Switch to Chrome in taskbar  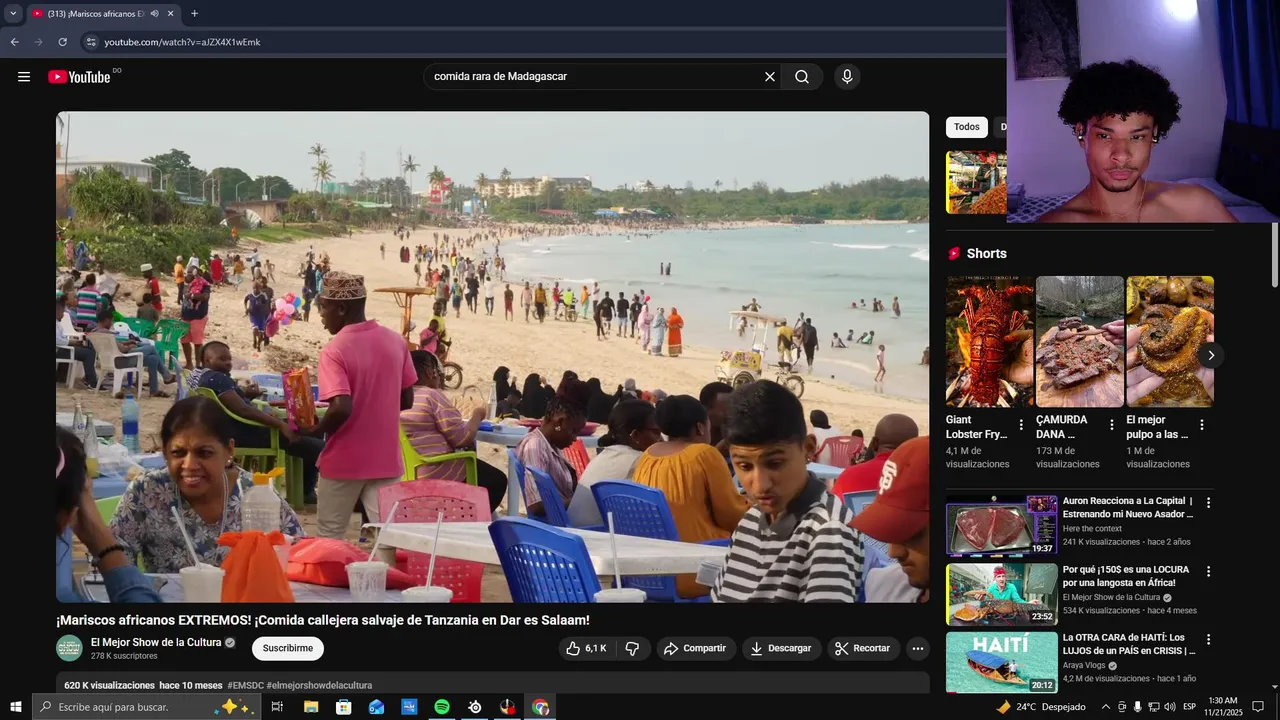tap(540, 707)
